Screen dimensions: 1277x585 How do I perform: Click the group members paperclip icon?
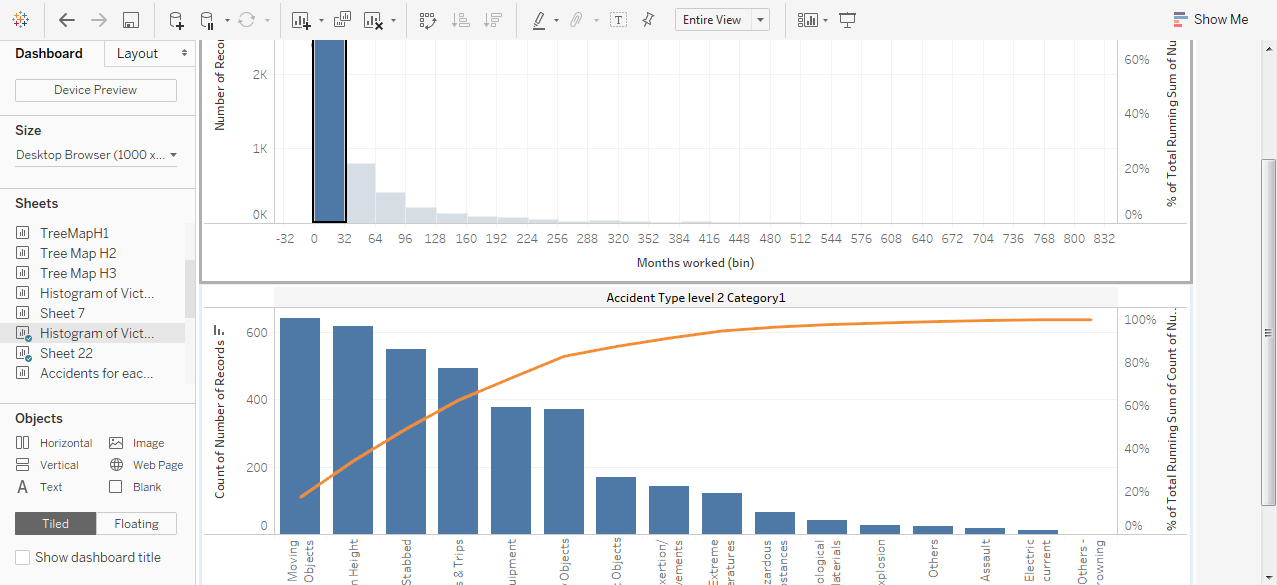tap(576, 20)
